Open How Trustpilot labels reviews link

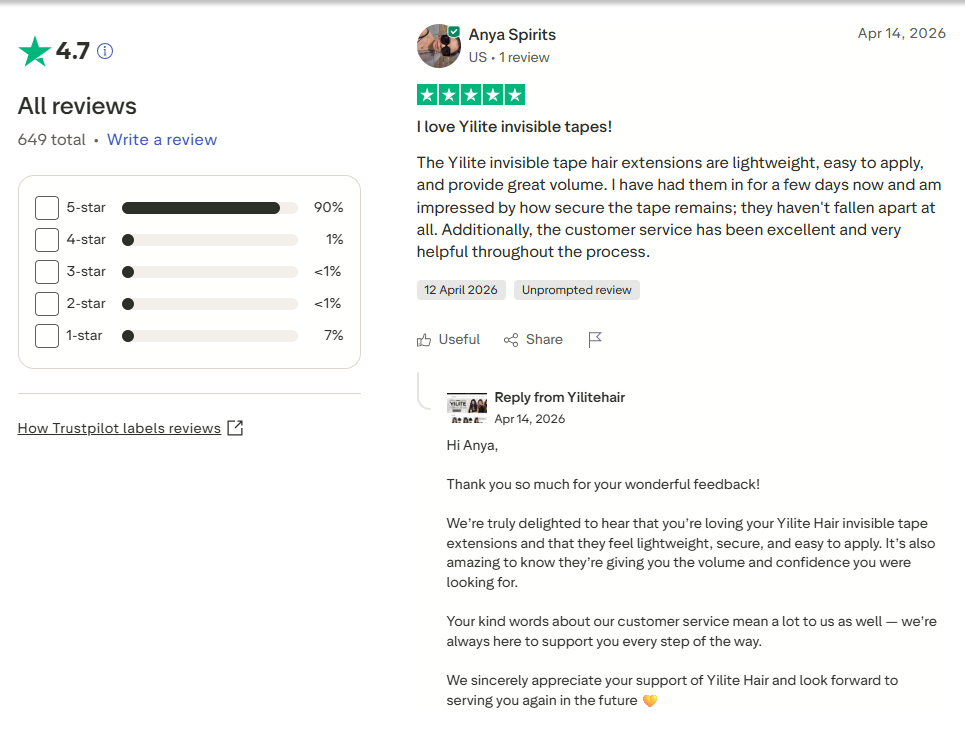pyautogui.click(x=119, y=428)
